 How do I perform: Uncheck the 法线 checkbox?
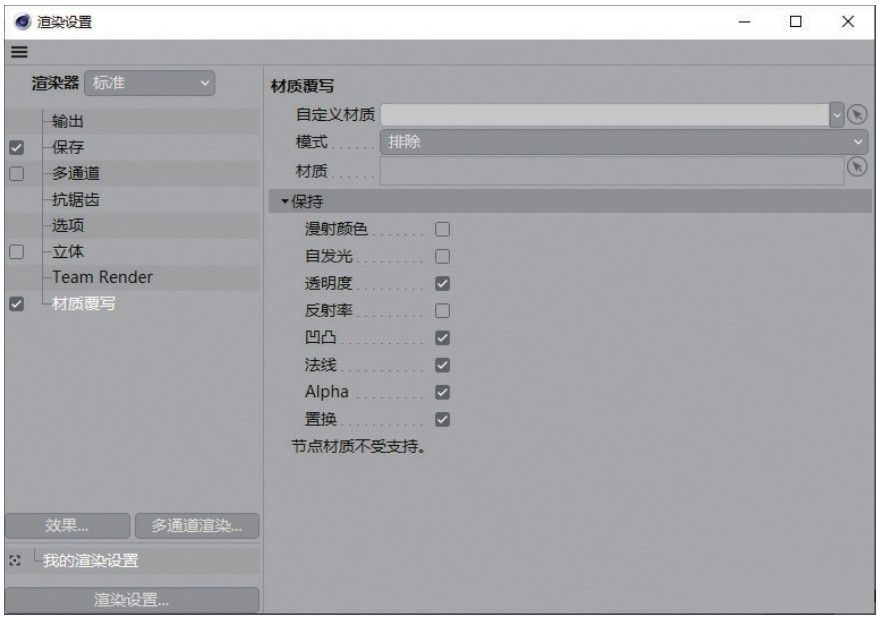442,365
